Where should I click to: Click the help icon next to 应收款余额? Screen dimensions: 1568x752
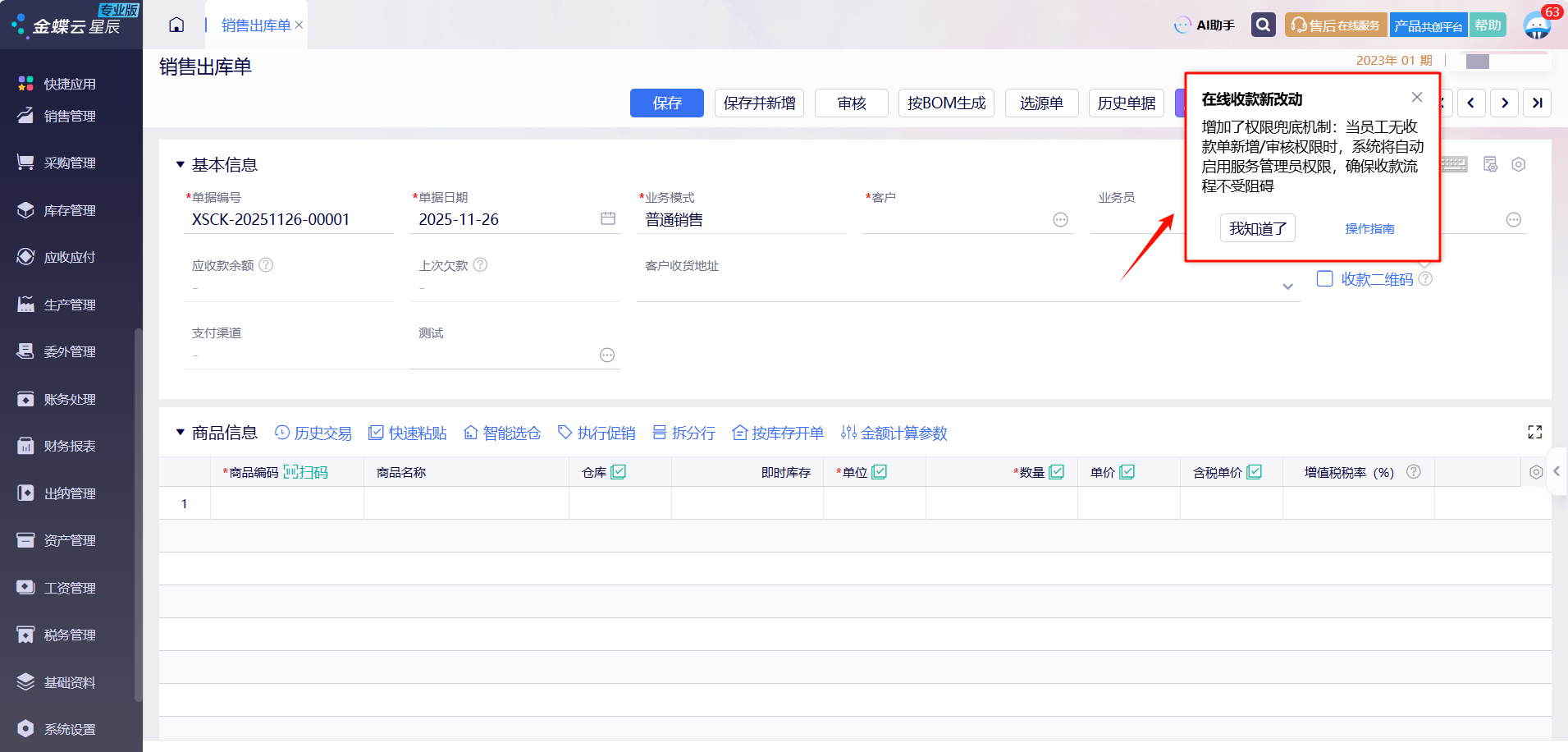pyautogui.click(x=266, y=265)
